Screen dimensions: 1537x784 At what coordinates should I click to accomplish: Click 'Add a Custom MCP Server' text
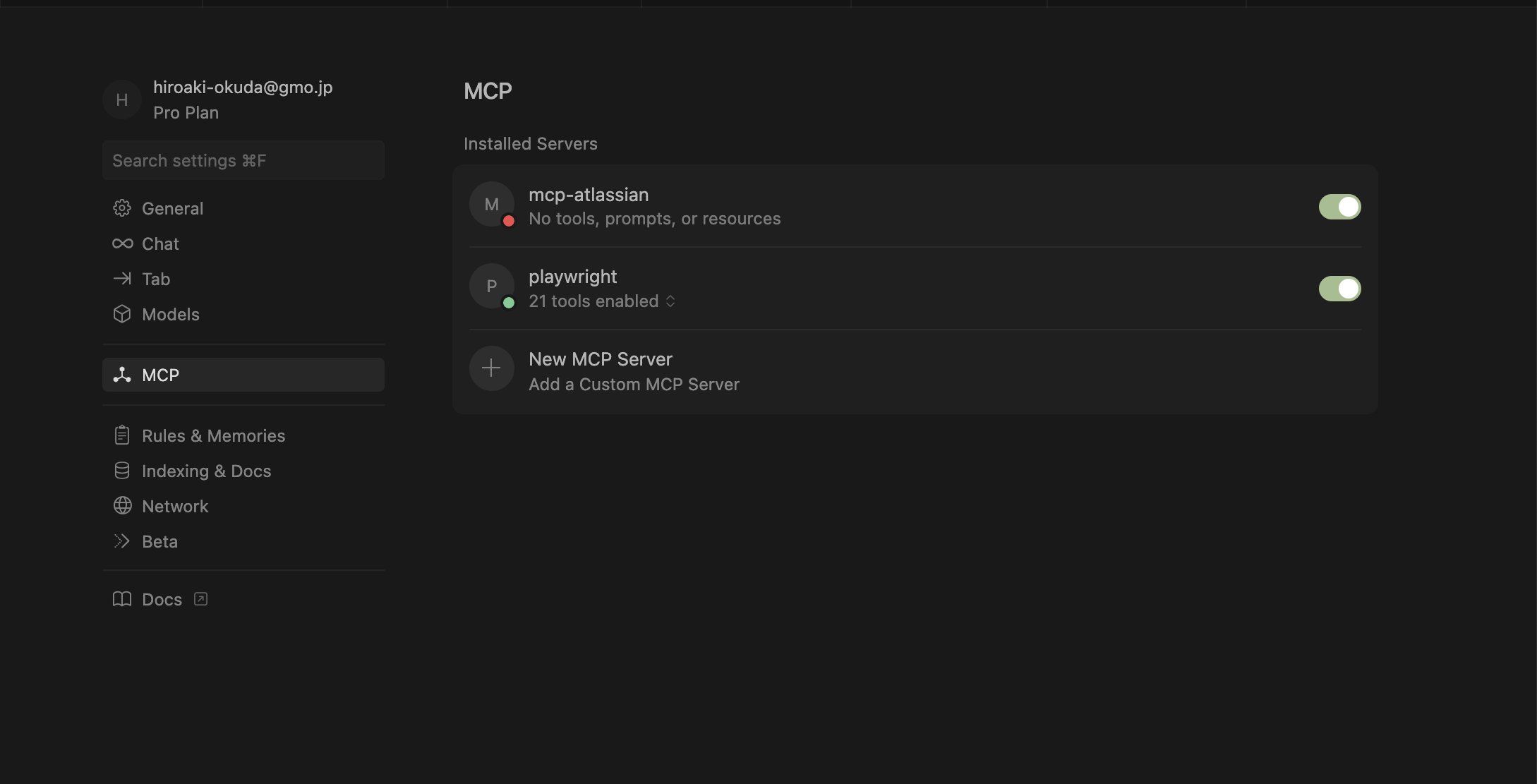point(634,384)
